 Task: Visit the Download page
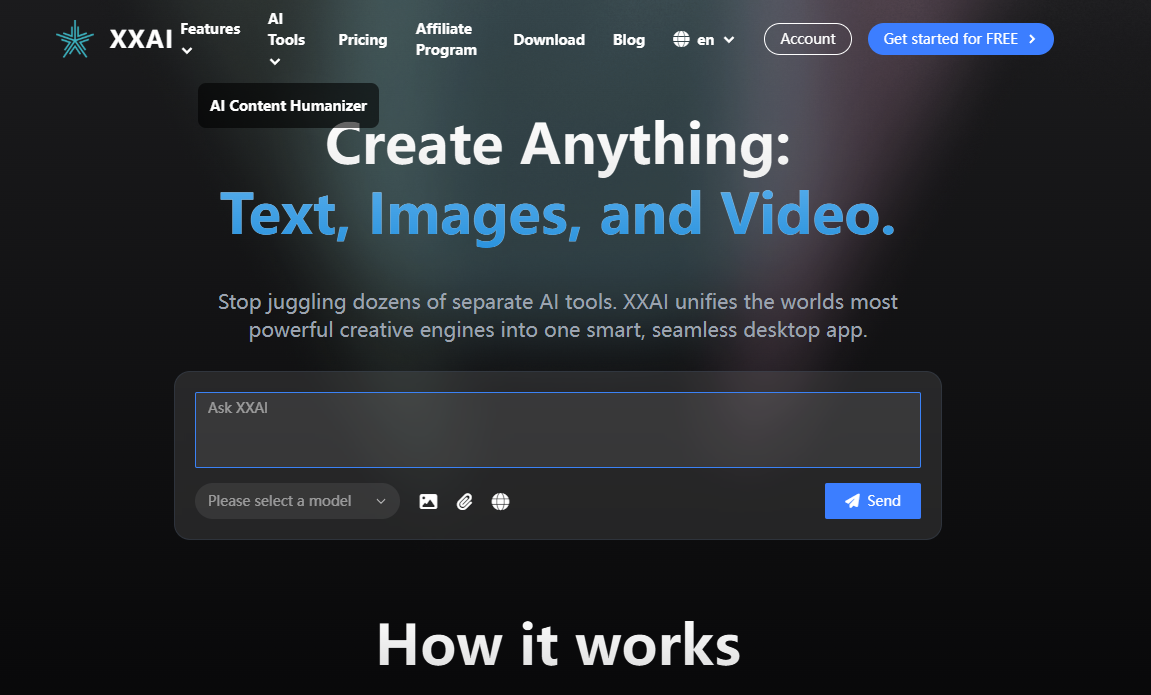pyautogui.click(x=548, y=39)
